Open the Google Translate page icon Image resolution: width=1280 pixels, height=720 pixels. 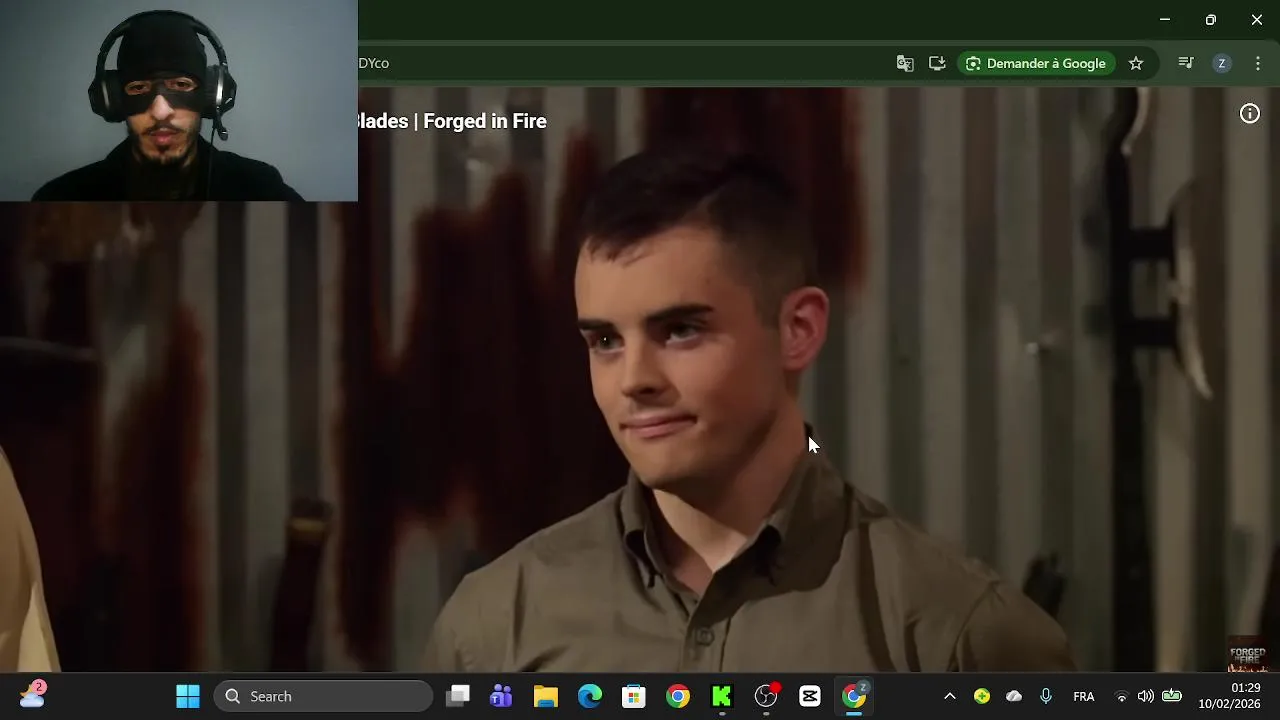[x=905, y=63]
